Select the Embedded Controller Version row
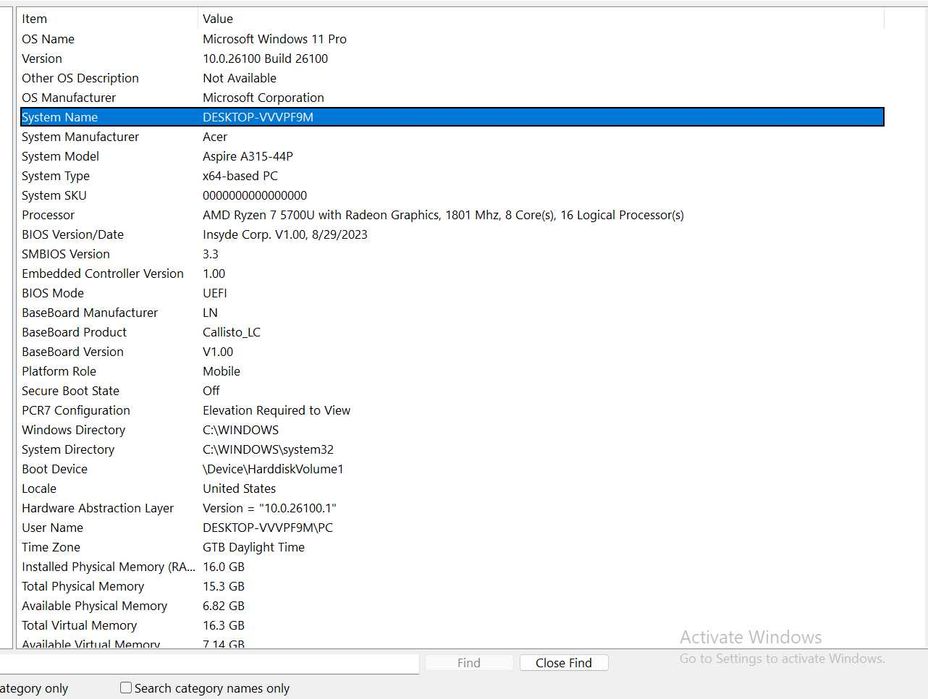Screen dimensions: 928x699 (452, 273)
